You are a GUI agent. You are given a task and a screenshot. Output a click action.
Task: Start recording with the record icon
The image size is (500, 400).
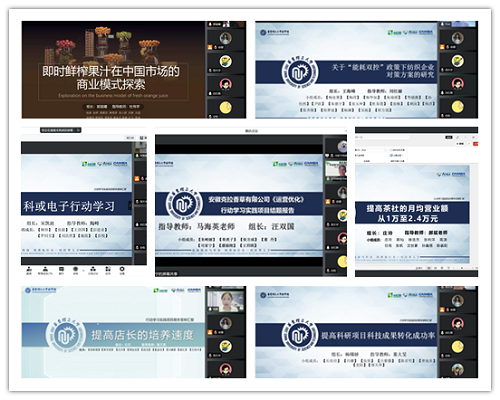point(76,270)
